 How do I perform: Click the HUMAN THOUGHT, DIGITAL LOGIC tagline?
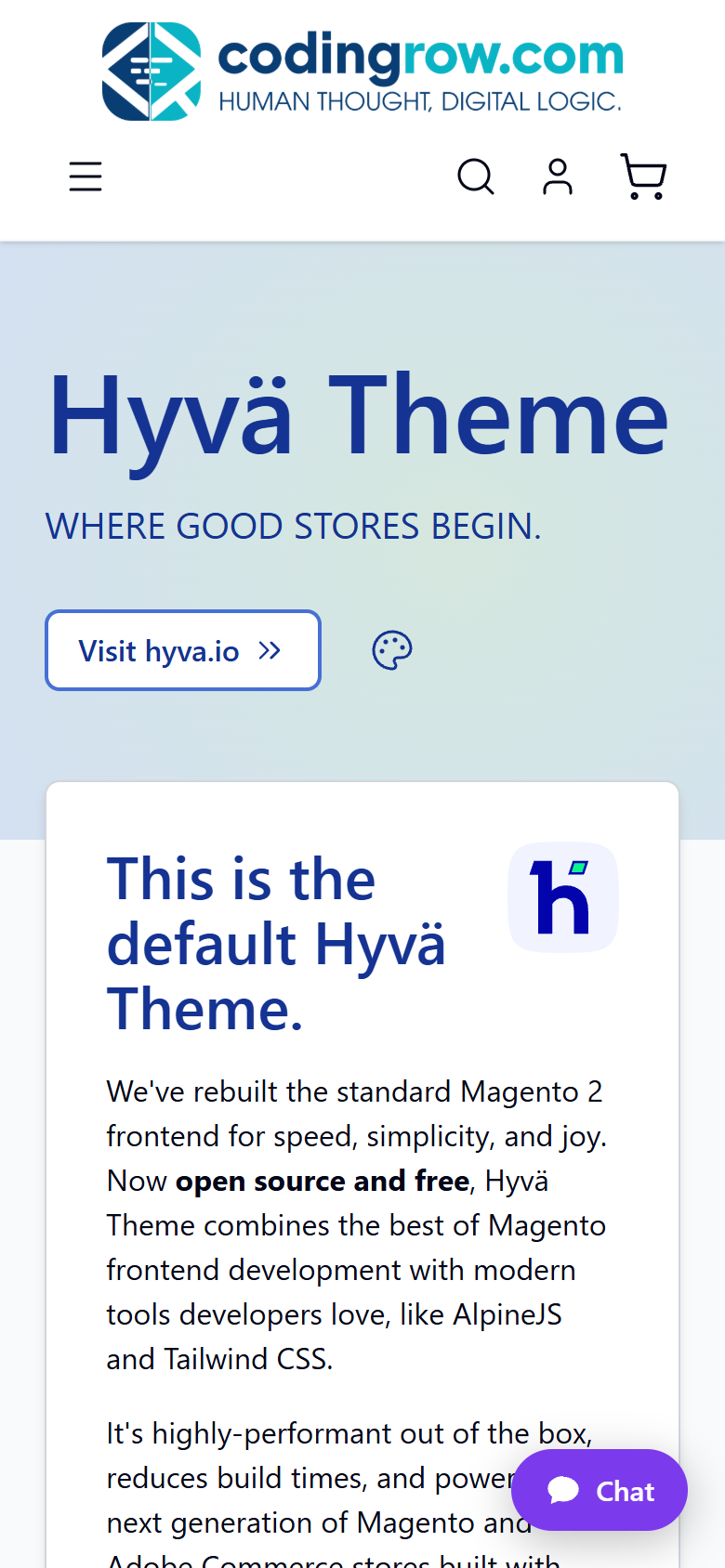420,101
